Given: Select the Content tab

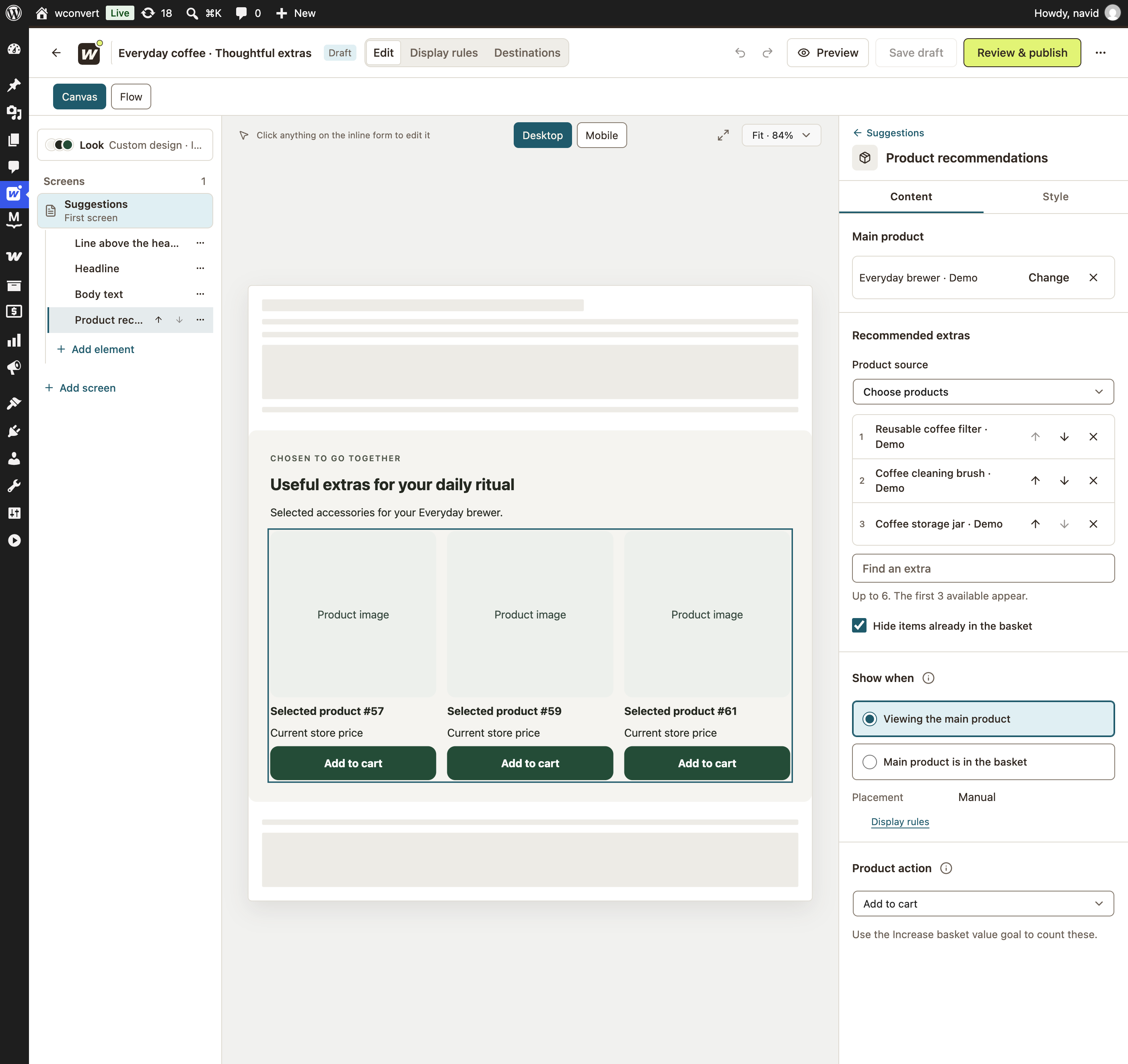Looking at the screenshot, I should [911, 196].
